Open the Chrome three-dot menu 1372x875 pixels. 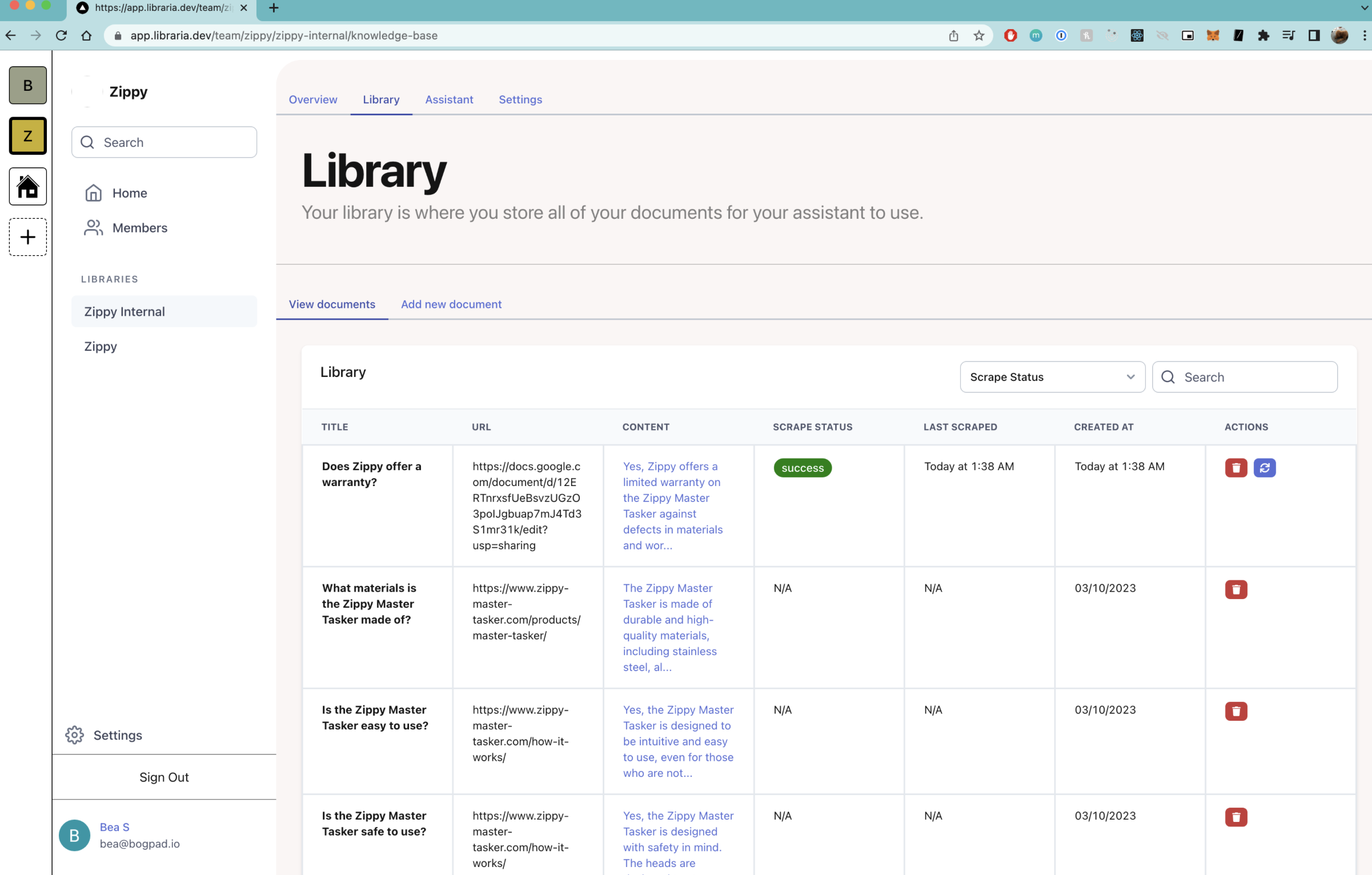pos(1365,35)
